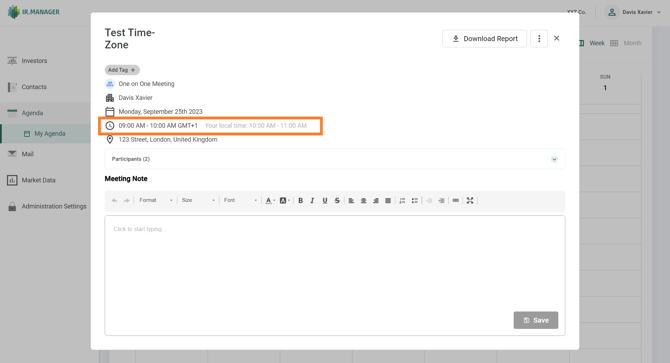
Task: Insert numbered list
Action: [402, 200]
